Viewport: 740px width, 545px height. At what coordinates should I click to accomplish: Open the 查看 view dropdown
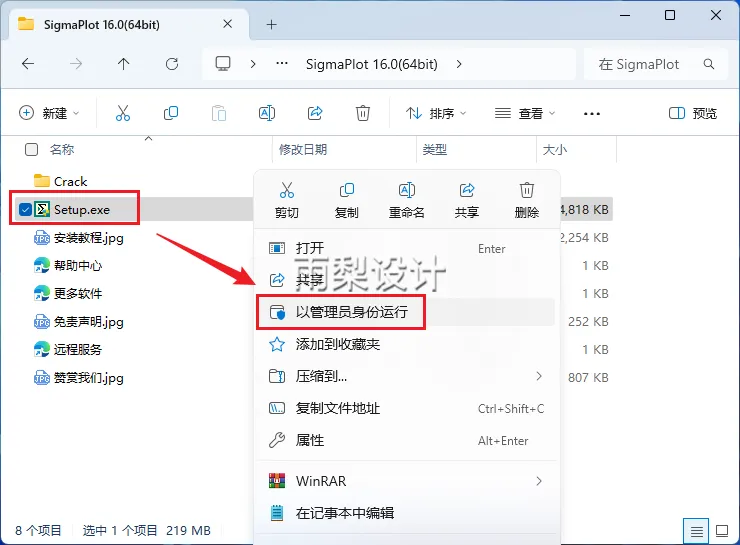click(525, 113)
